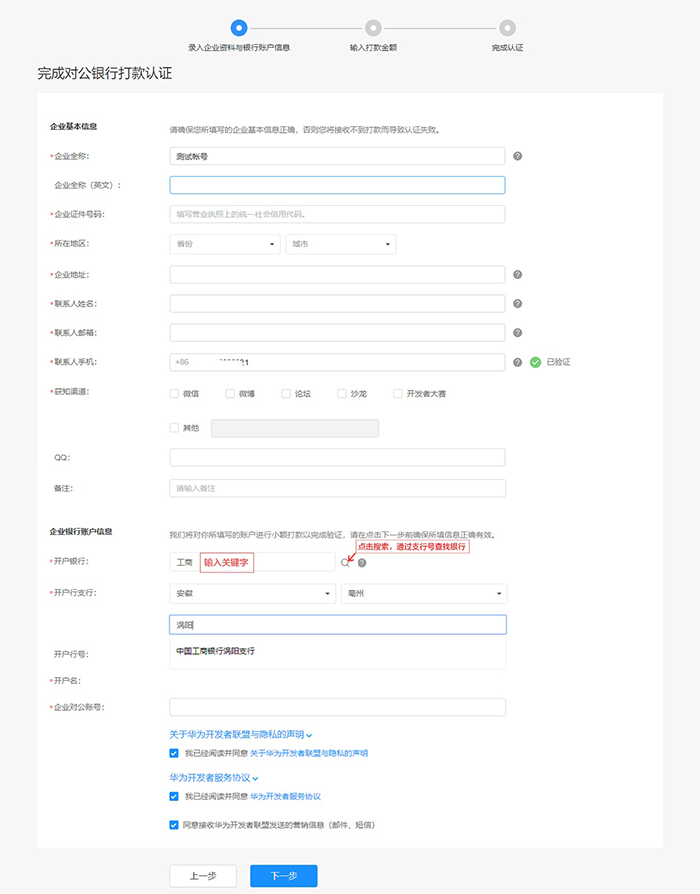The height and width of the screenshot is (894, 700).
Task: Open the 城市 city dropdown
Action: click(x=340, y=244)
